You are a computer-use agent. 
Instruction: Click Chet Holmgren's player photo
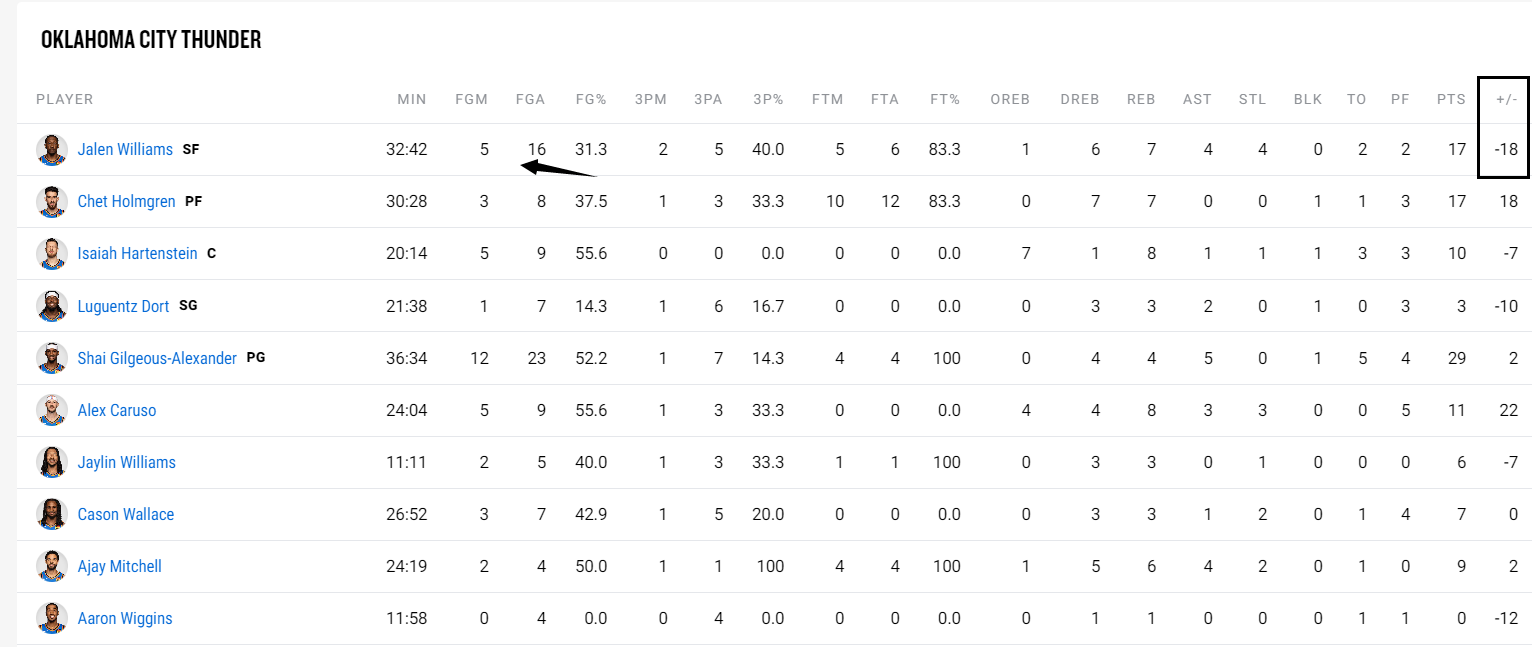(52, 202)
